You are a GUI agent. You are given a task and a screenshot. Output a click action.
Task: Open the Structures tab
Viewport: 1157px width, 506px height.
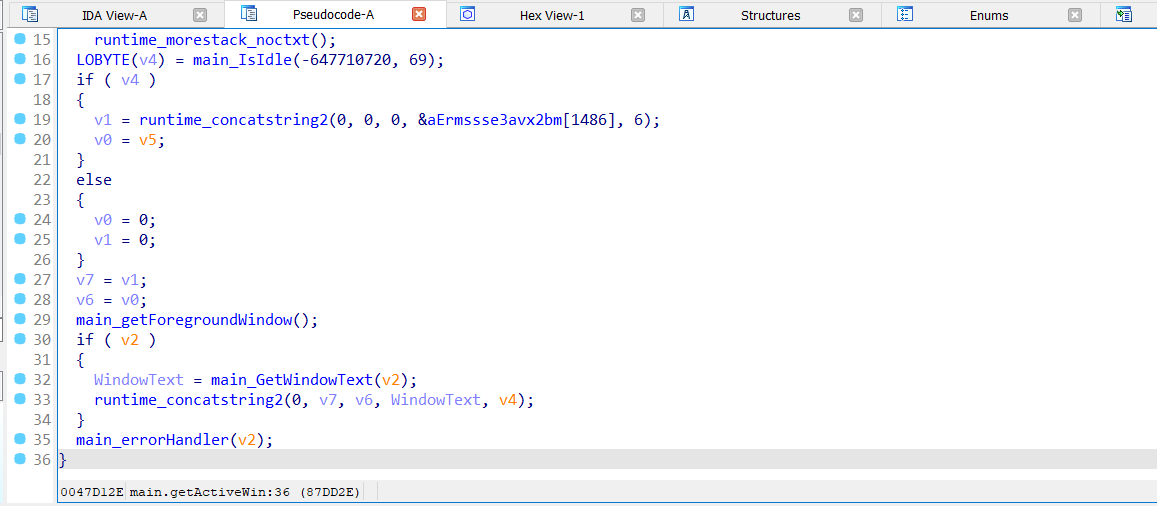(770, 15)
